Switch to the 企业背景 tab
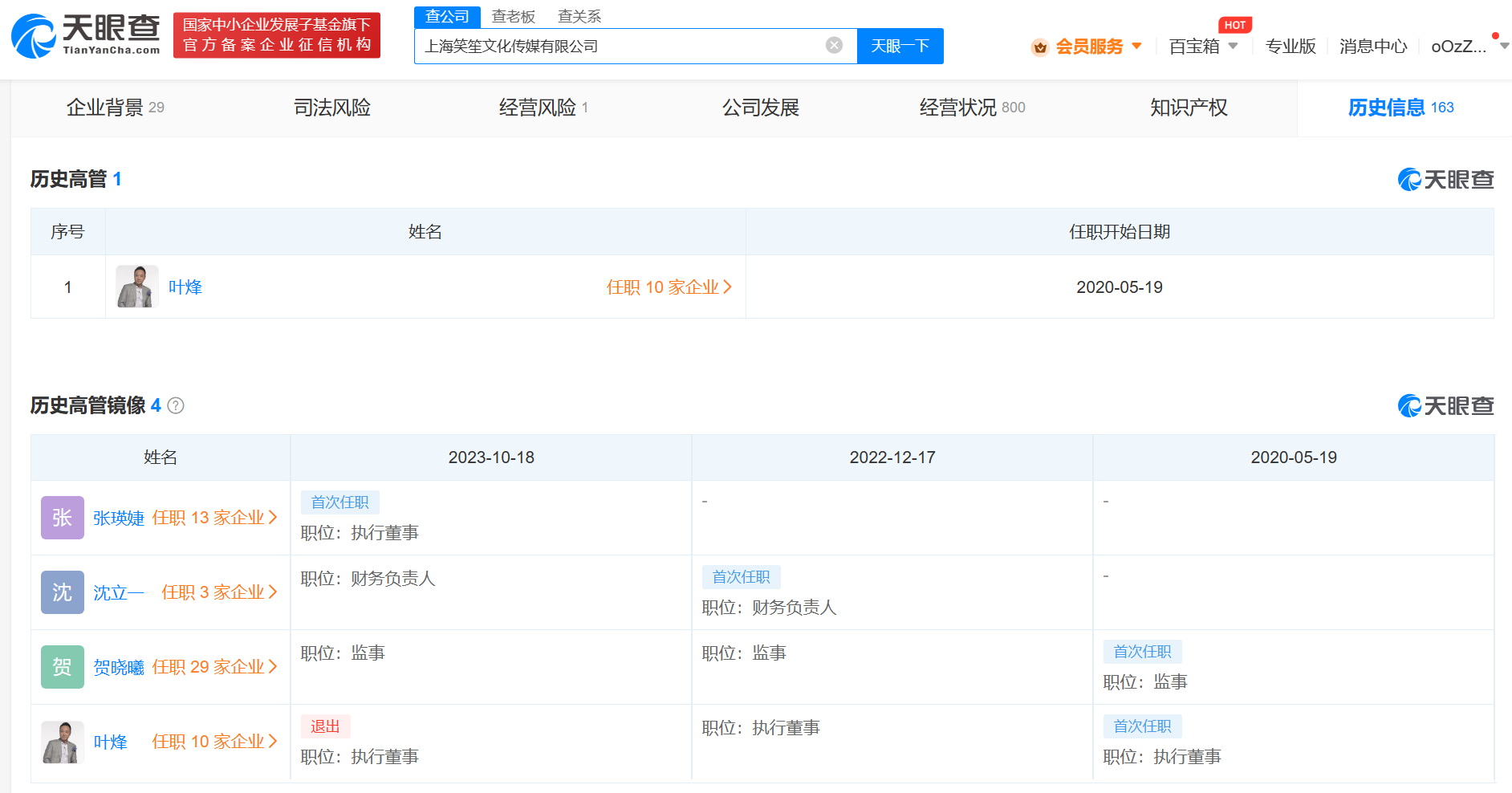 point(115,108)
